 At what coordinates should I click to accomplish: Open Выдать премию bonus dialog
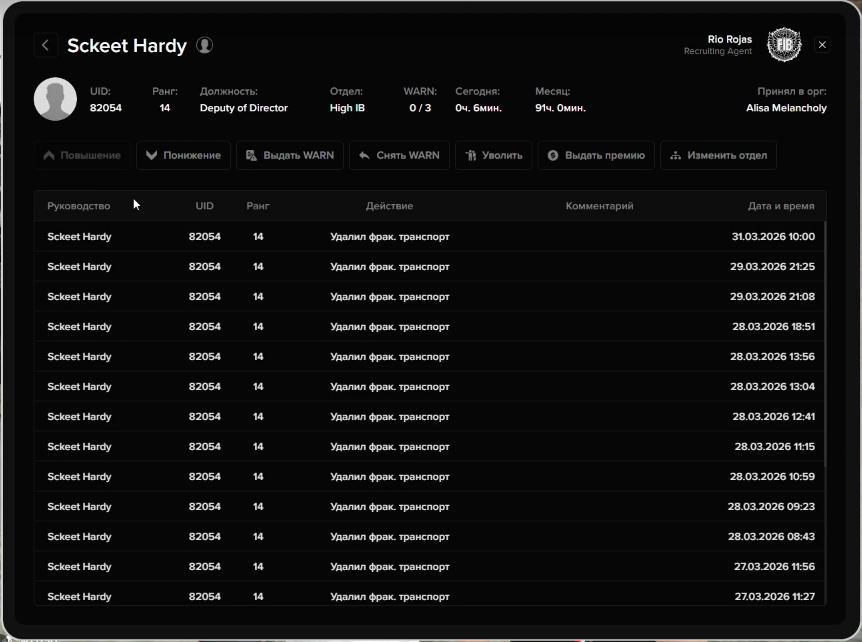[596, 155]
